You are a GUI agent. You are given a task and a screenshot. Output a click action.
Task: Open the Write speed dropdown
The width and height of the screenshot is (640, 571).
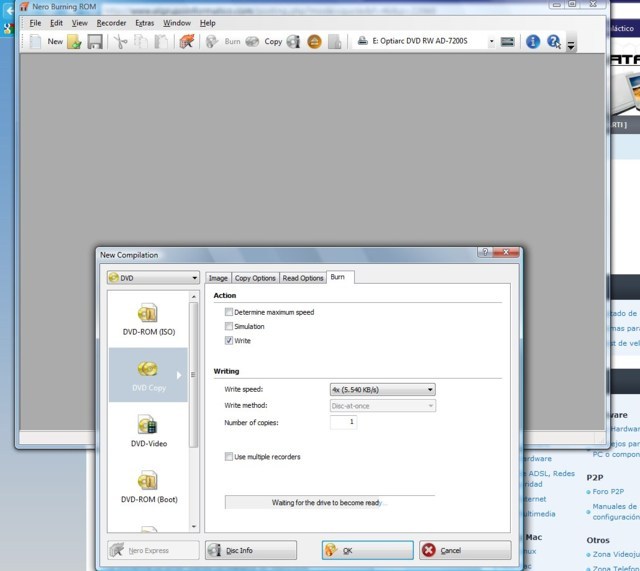coord(382,390)
